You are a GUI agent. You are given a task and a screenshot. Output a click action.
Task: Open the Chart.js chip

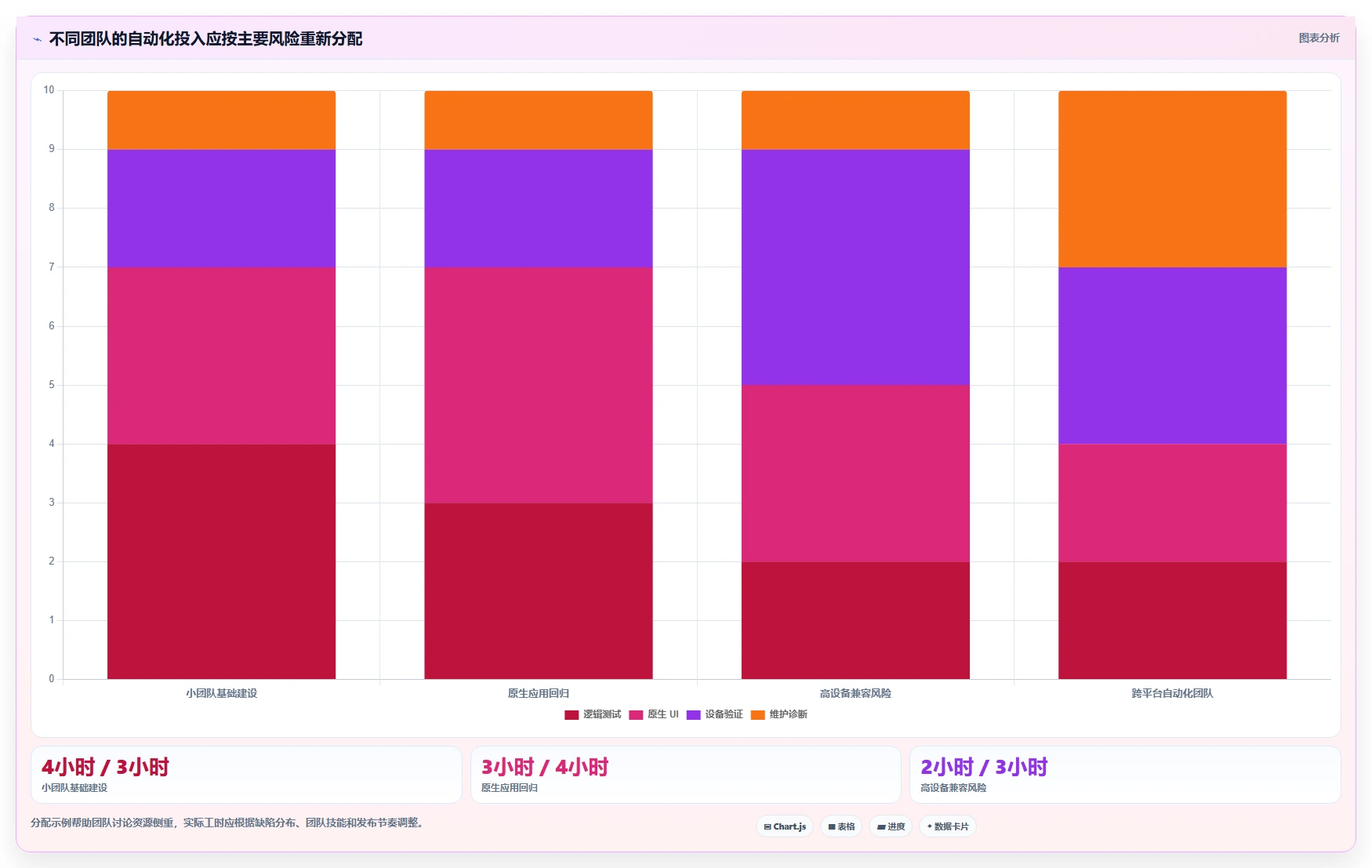[x=785, y=826]
